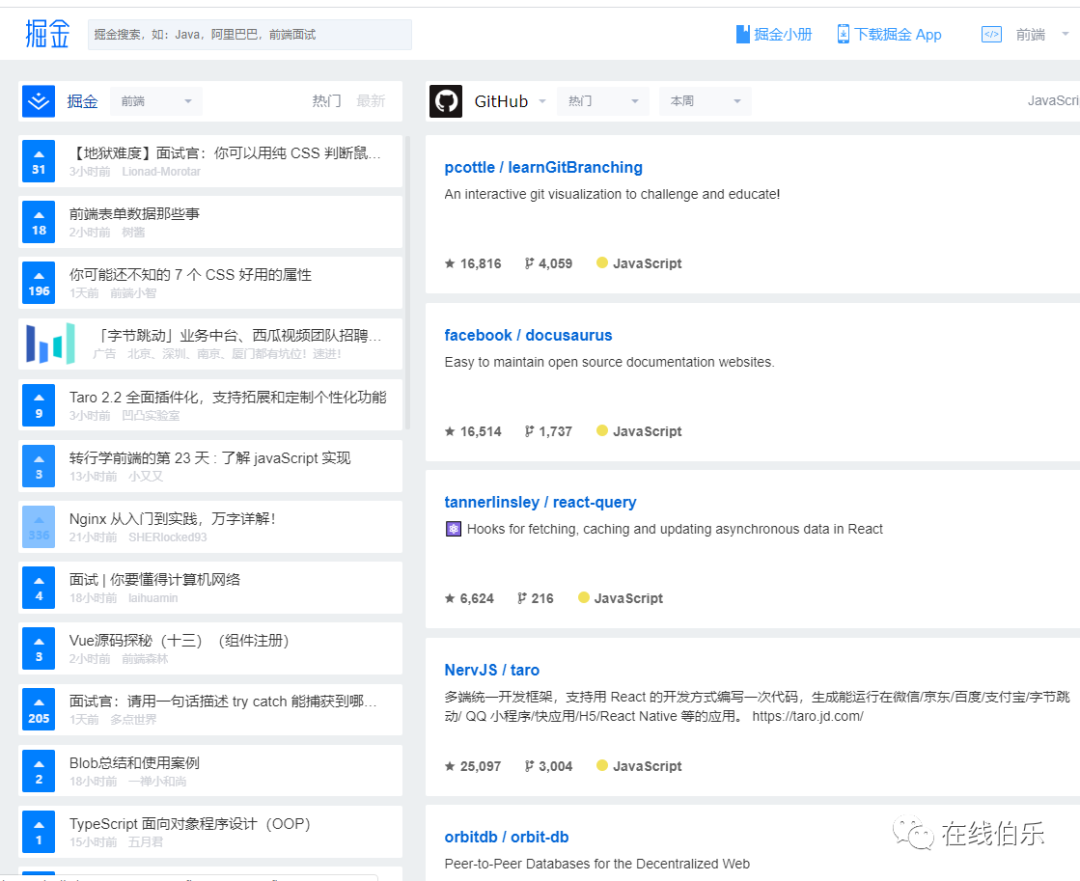
Task: Upvote the try catch post with 205 votes
Action: [39, 710]
